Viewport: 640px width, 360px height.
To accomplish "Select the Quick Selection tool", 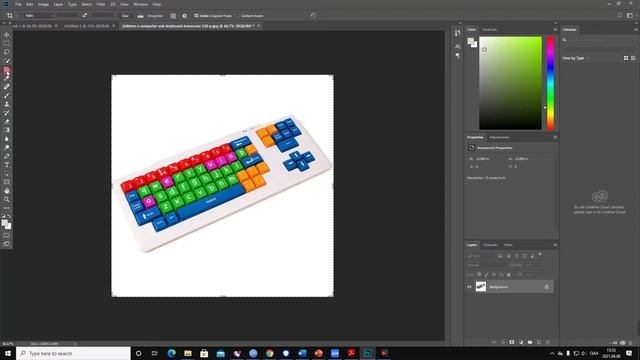I will [7, 61].
